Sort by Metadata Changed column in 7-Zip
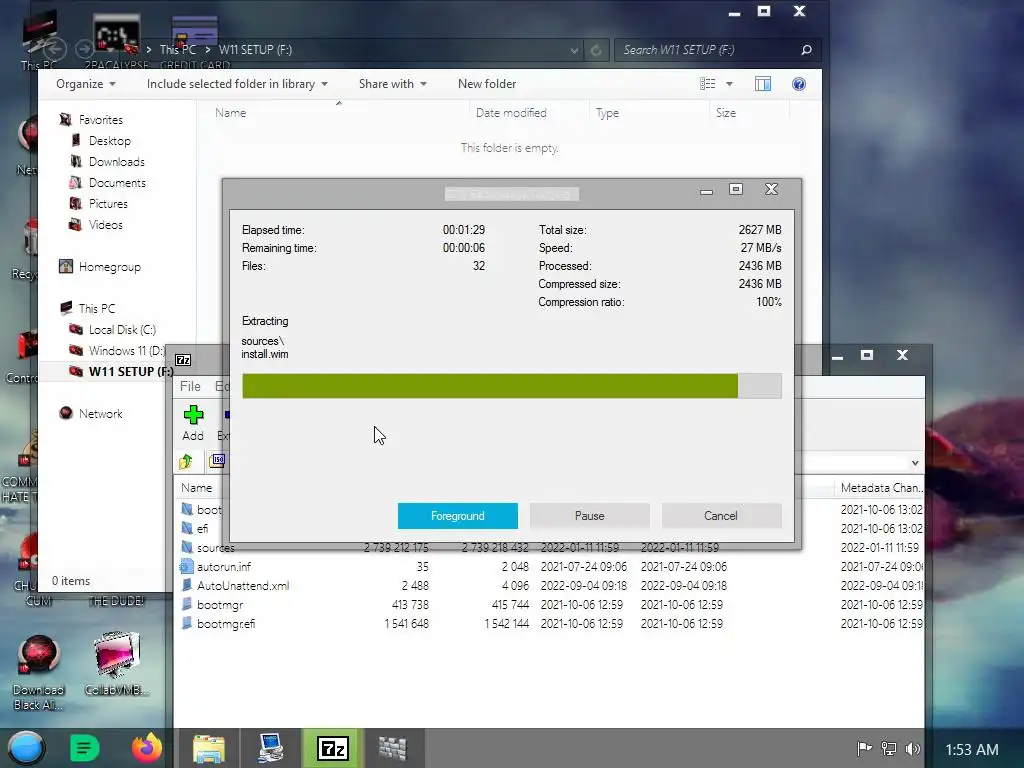 tap(880, 487)
